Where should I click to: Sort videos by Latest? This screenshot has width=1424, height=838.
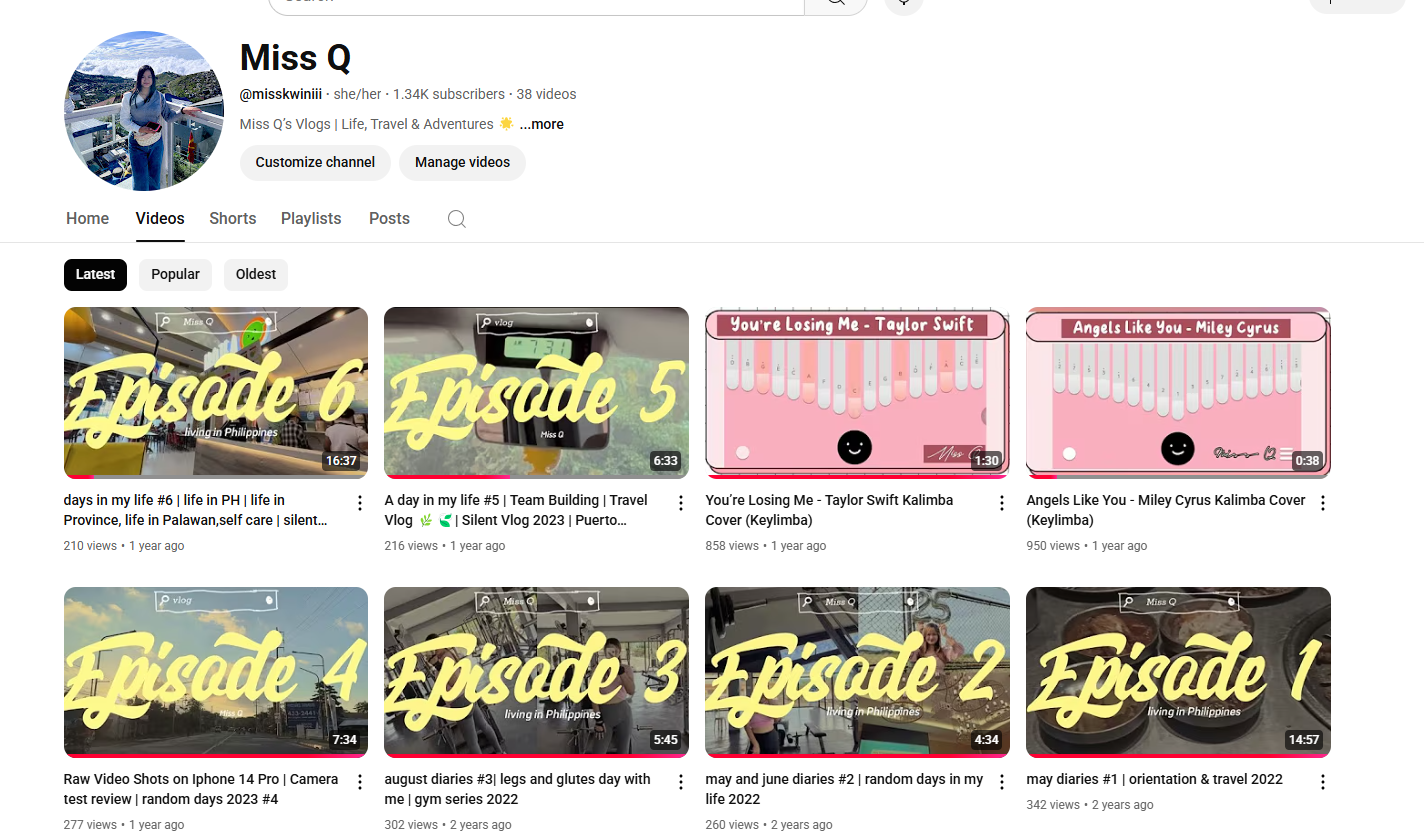(x=95, y=274)
